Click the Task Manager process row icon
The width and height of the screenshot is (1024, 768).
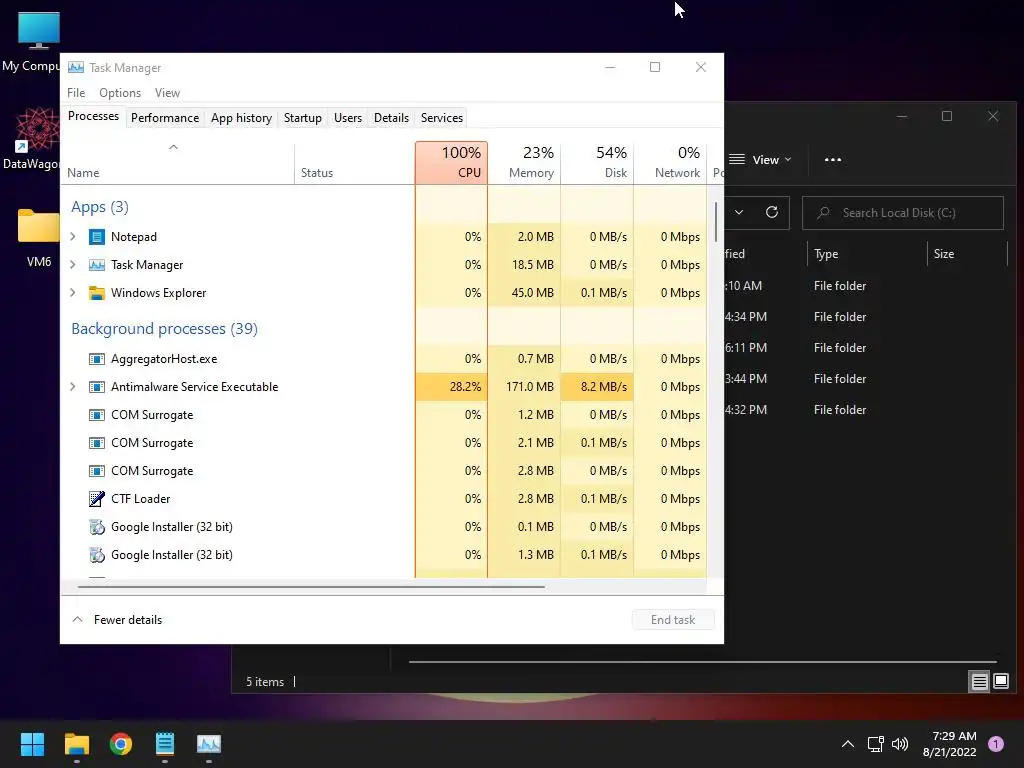pyautogui.click(x=97, y=265)
